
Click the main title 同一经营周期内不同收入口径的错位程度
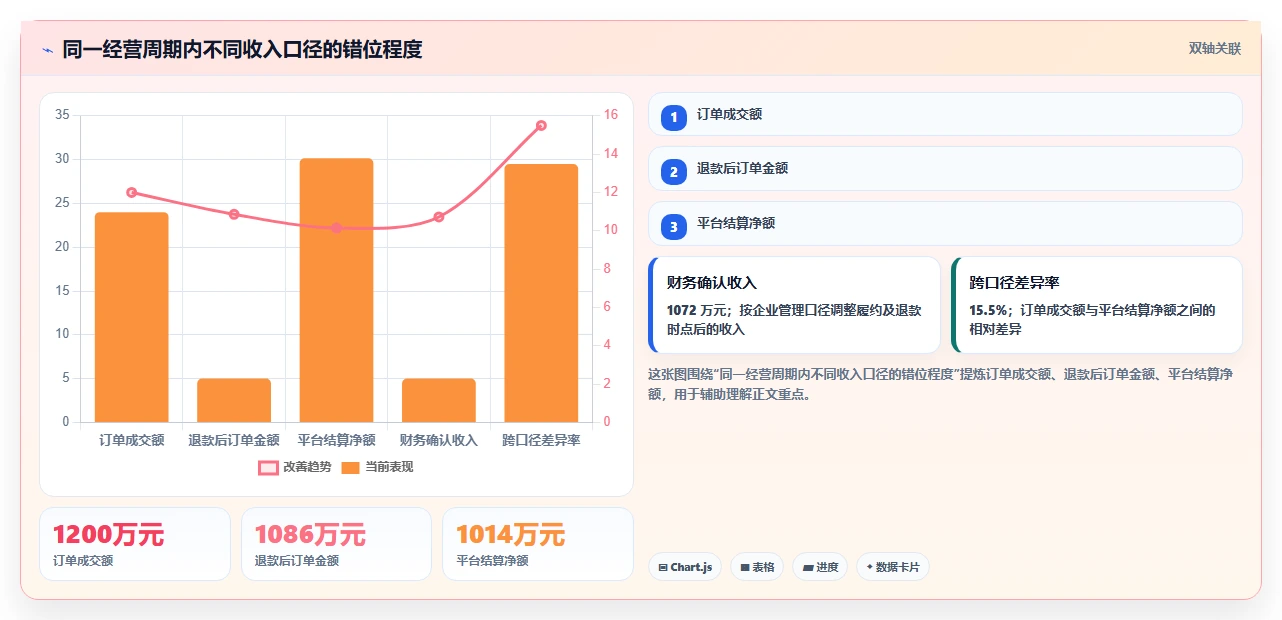coord(242,49)
